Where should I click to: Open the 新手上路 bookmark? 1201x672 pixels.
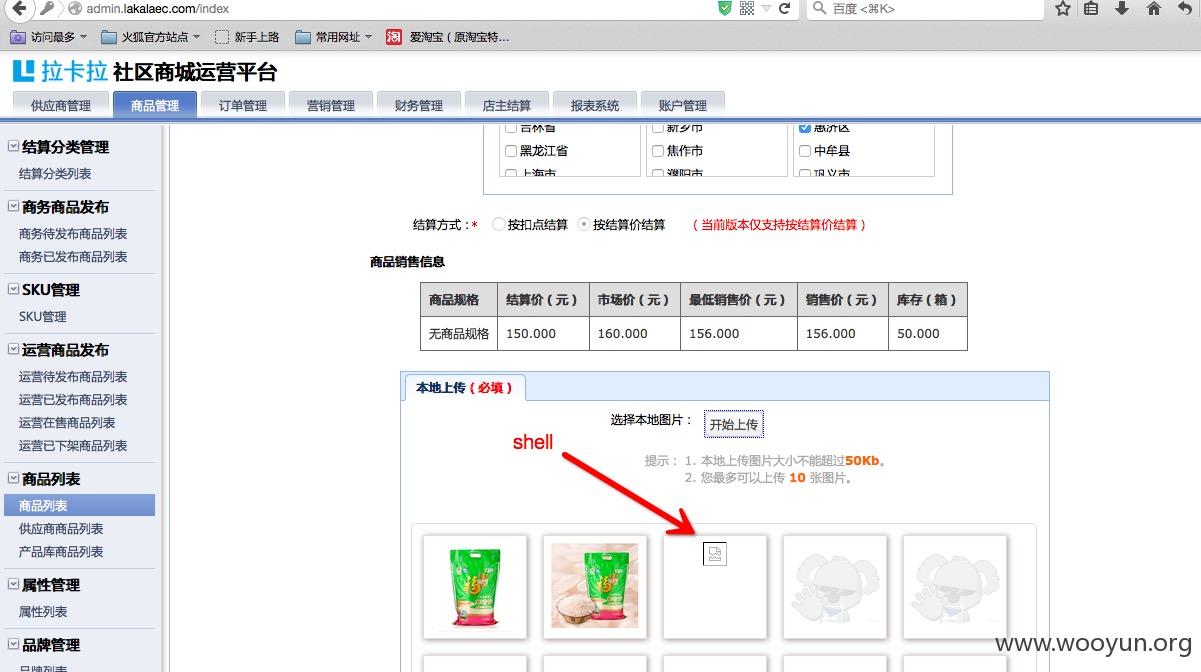pyautogui.click(x=247, y=37)
